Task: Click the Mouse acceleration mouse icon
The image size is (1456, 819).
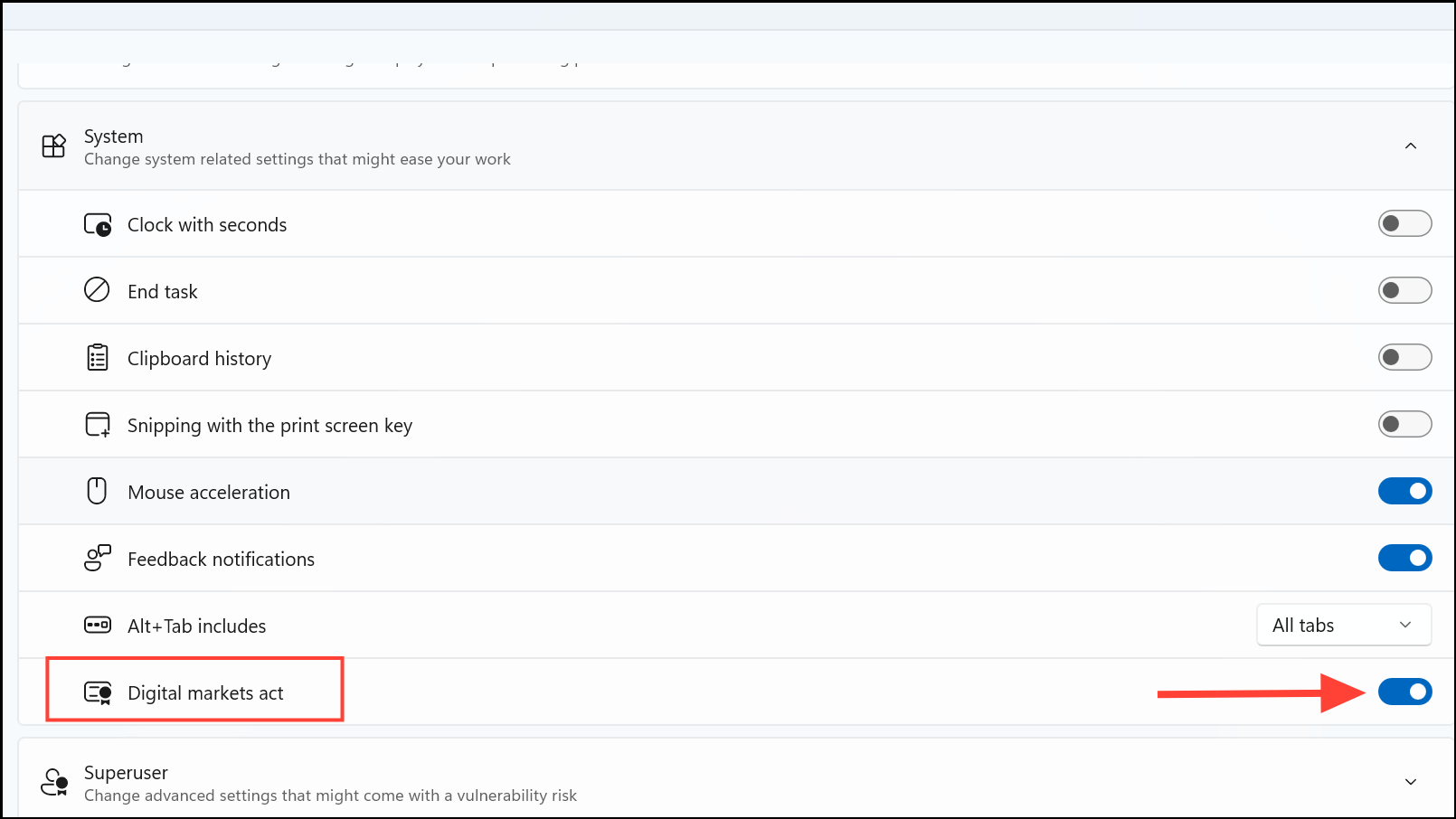Action: pos(96,491)
